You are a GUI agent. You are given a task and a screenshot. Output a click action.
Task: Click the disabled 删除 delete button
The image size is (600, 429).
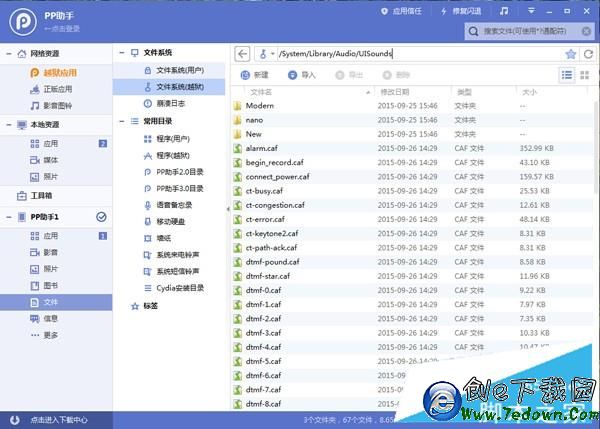[x=396, y=75]
